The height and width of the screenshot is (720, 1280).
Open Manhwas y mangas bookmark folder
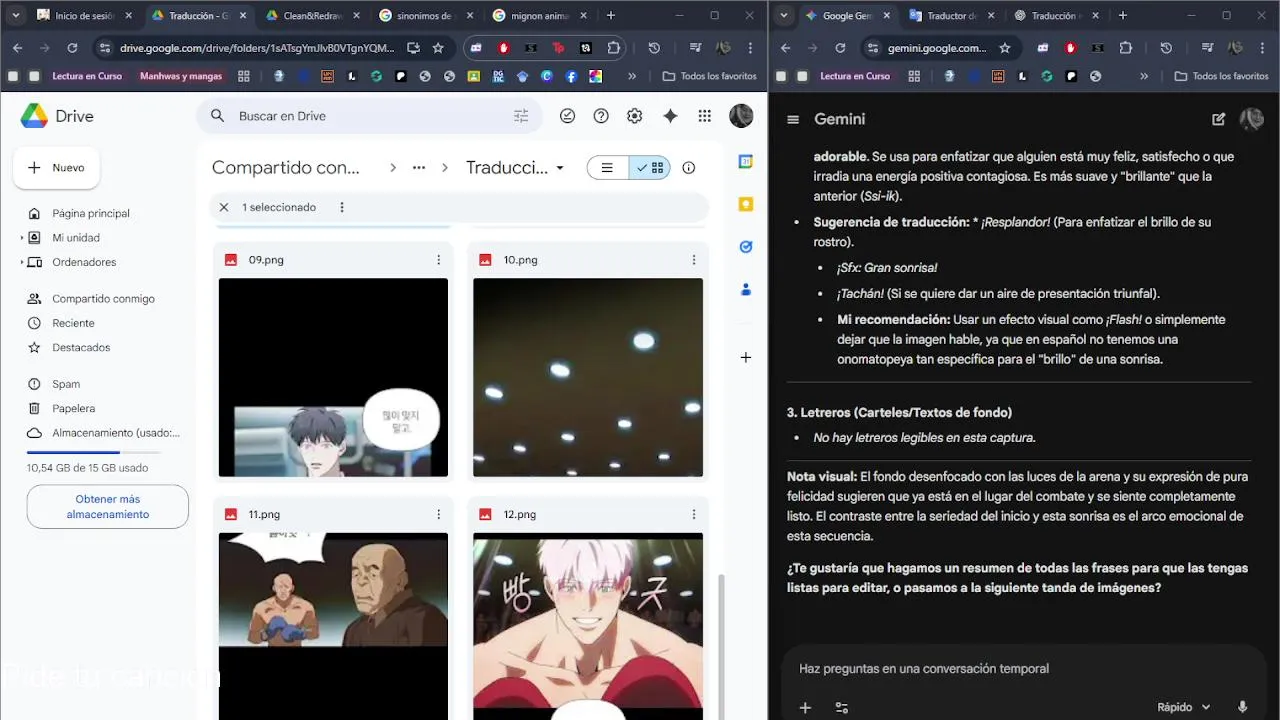[x=181, y=76]
